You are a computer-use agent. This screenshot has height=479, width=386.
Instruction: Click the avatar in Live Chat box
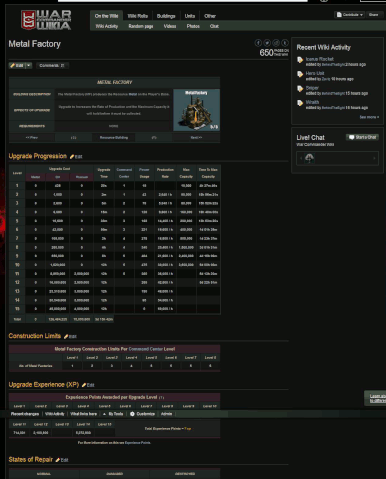pyautogui.click(x=310, y=158)
